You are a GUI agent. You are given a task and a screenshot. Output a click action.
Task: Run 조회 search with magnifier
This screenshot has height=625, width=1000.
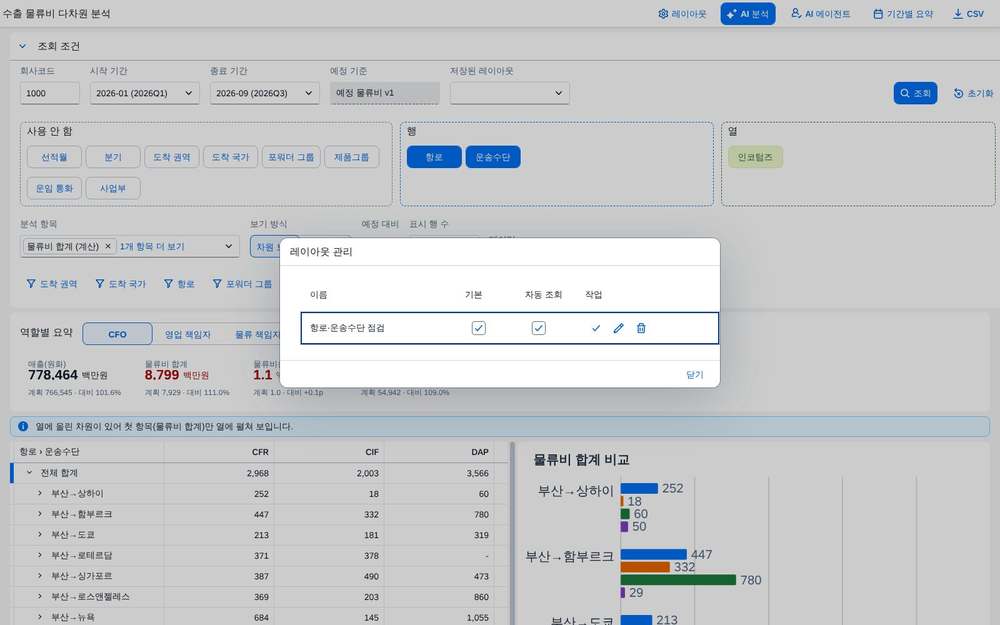click(x=915, y=93)
